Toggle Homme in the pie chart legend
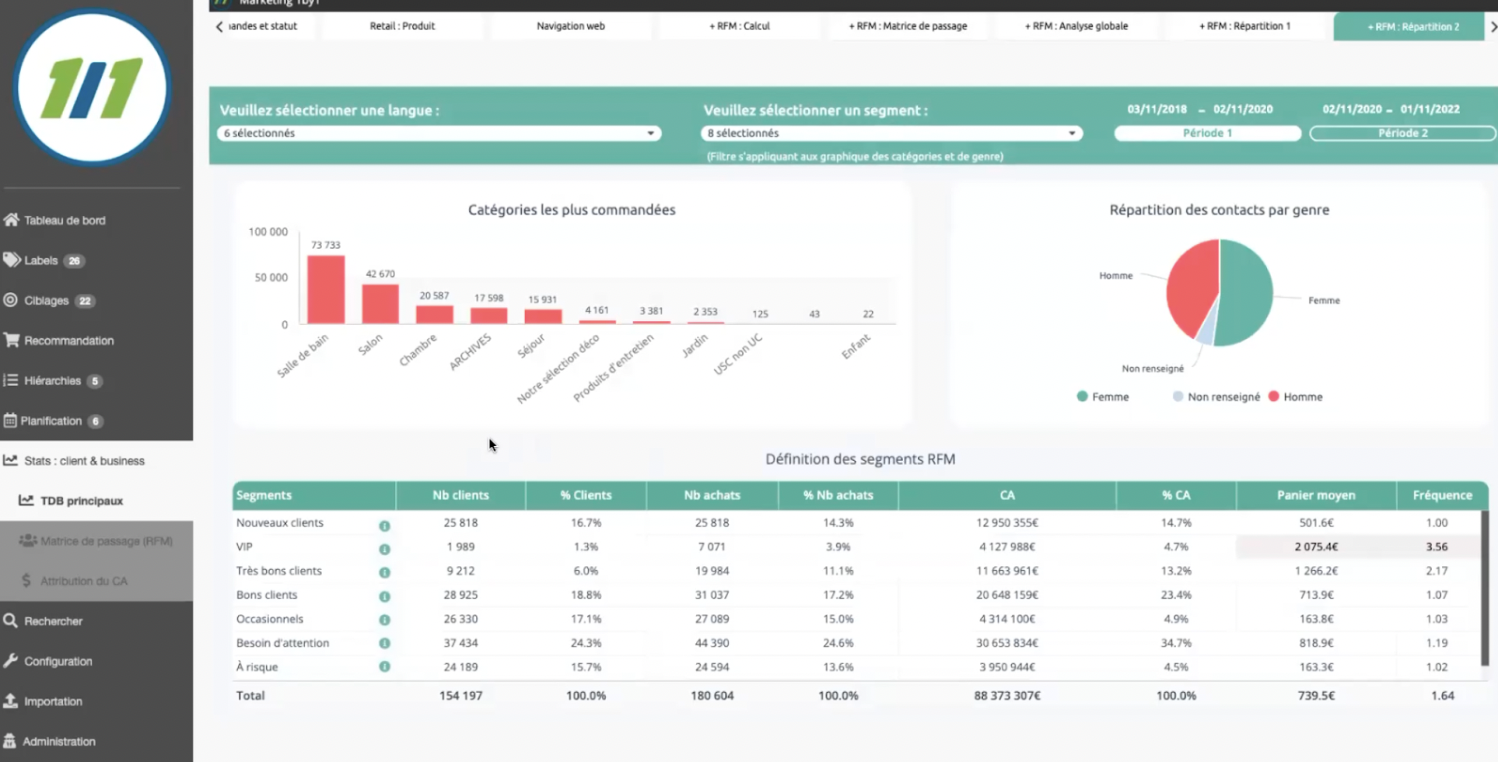The image size is (1498, 762). click(1295, 397)
